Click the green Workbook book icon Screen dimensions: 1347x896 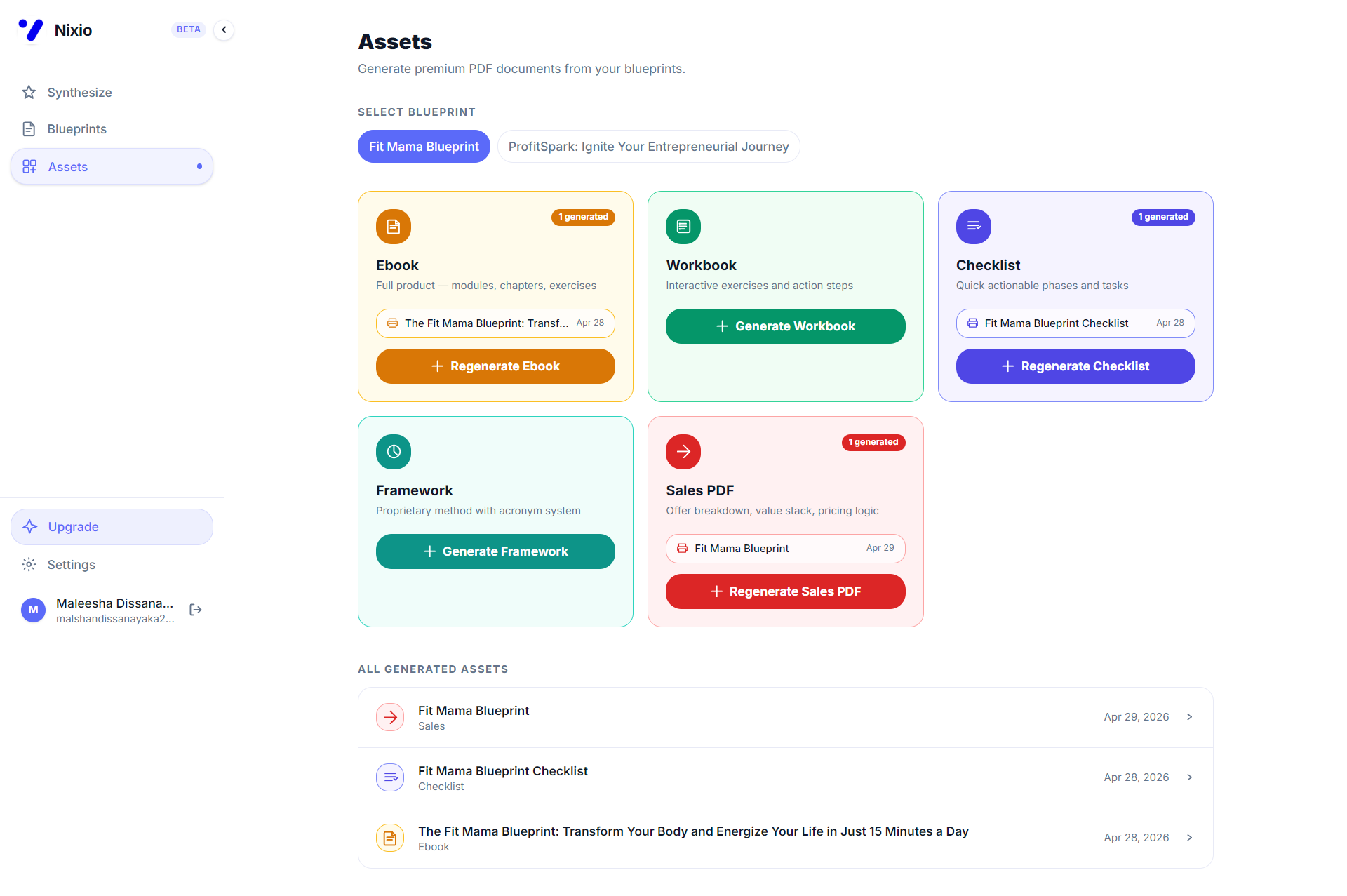683,227
